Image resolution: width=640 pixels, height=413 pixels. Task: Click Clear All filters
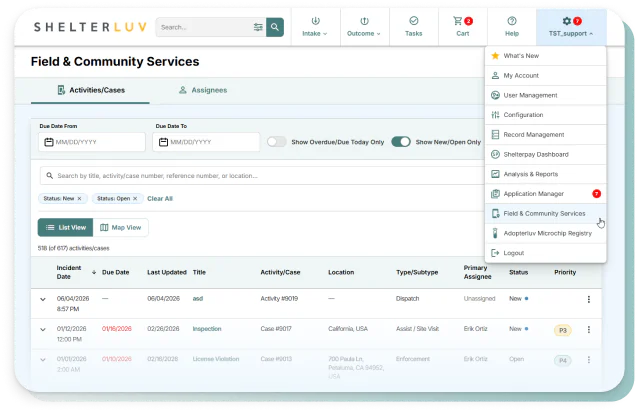[x=160, y=198]
